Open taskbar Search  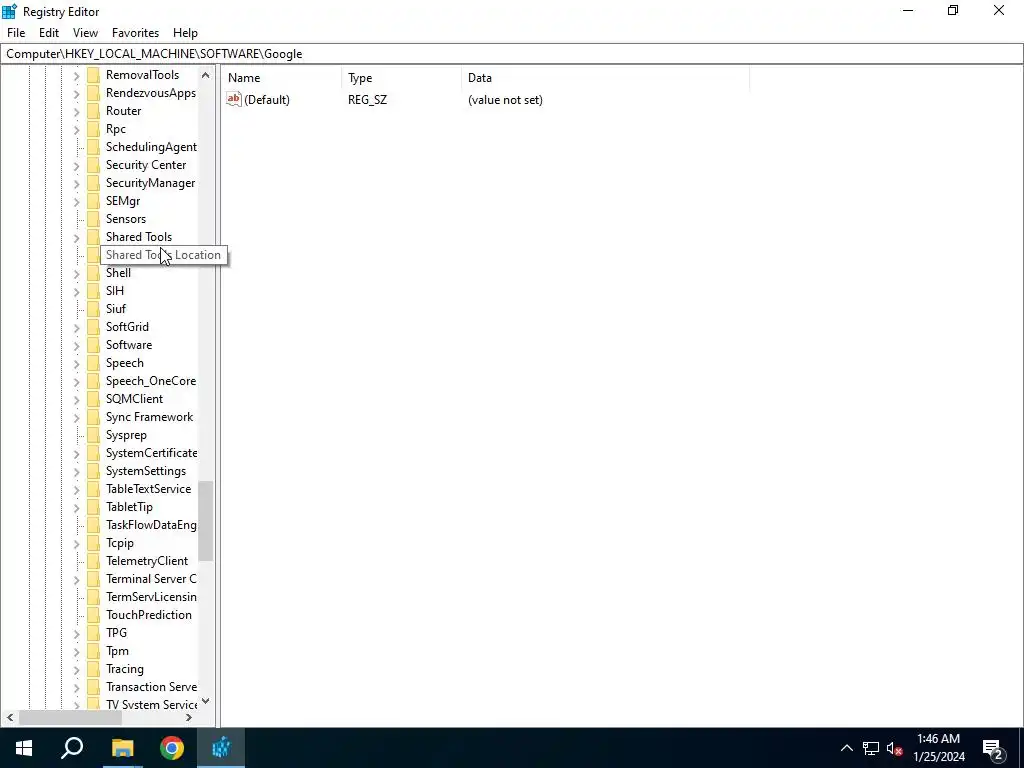72,748
